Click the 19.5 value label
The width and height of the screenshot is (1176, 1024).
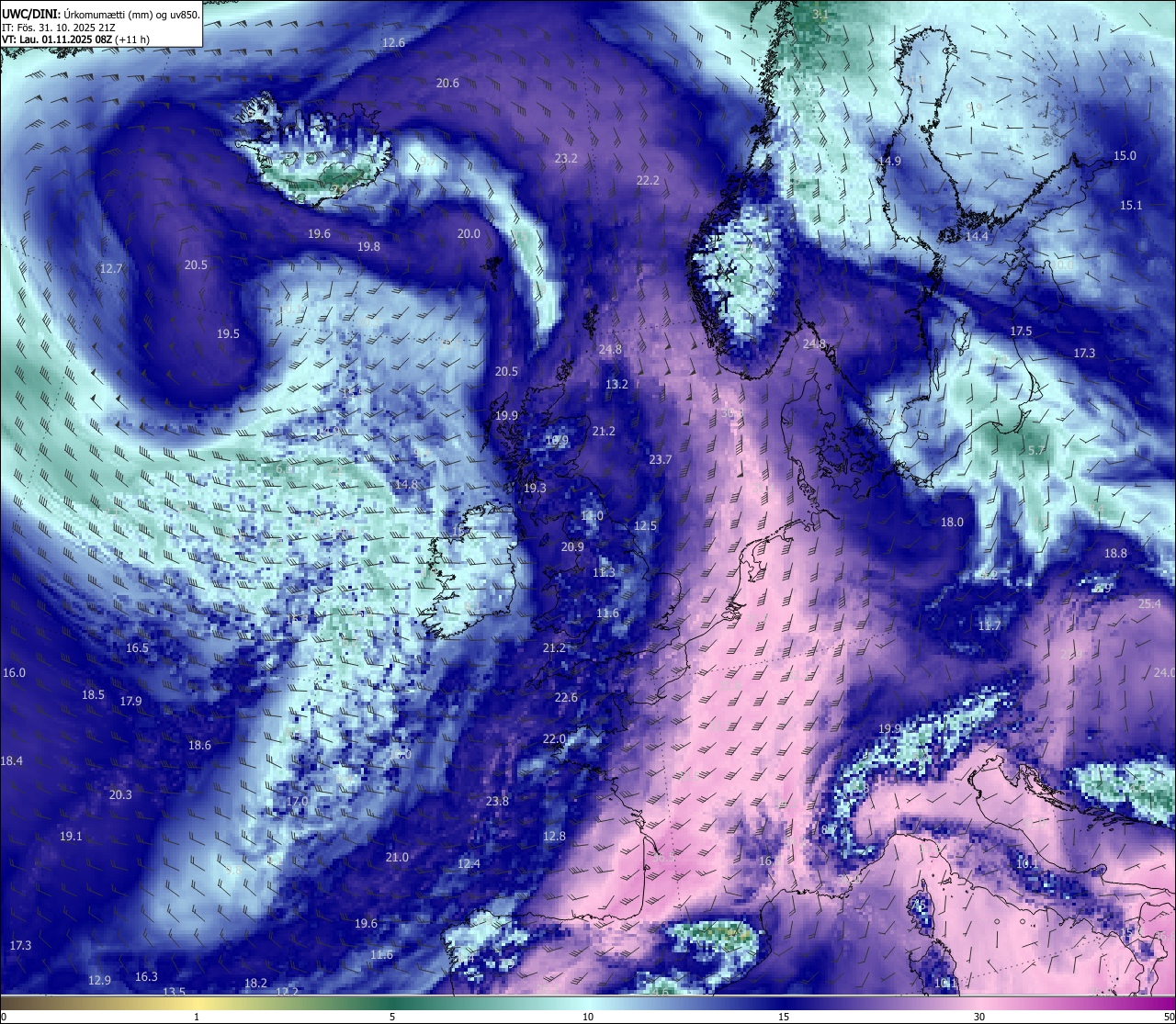click(228, 334)
